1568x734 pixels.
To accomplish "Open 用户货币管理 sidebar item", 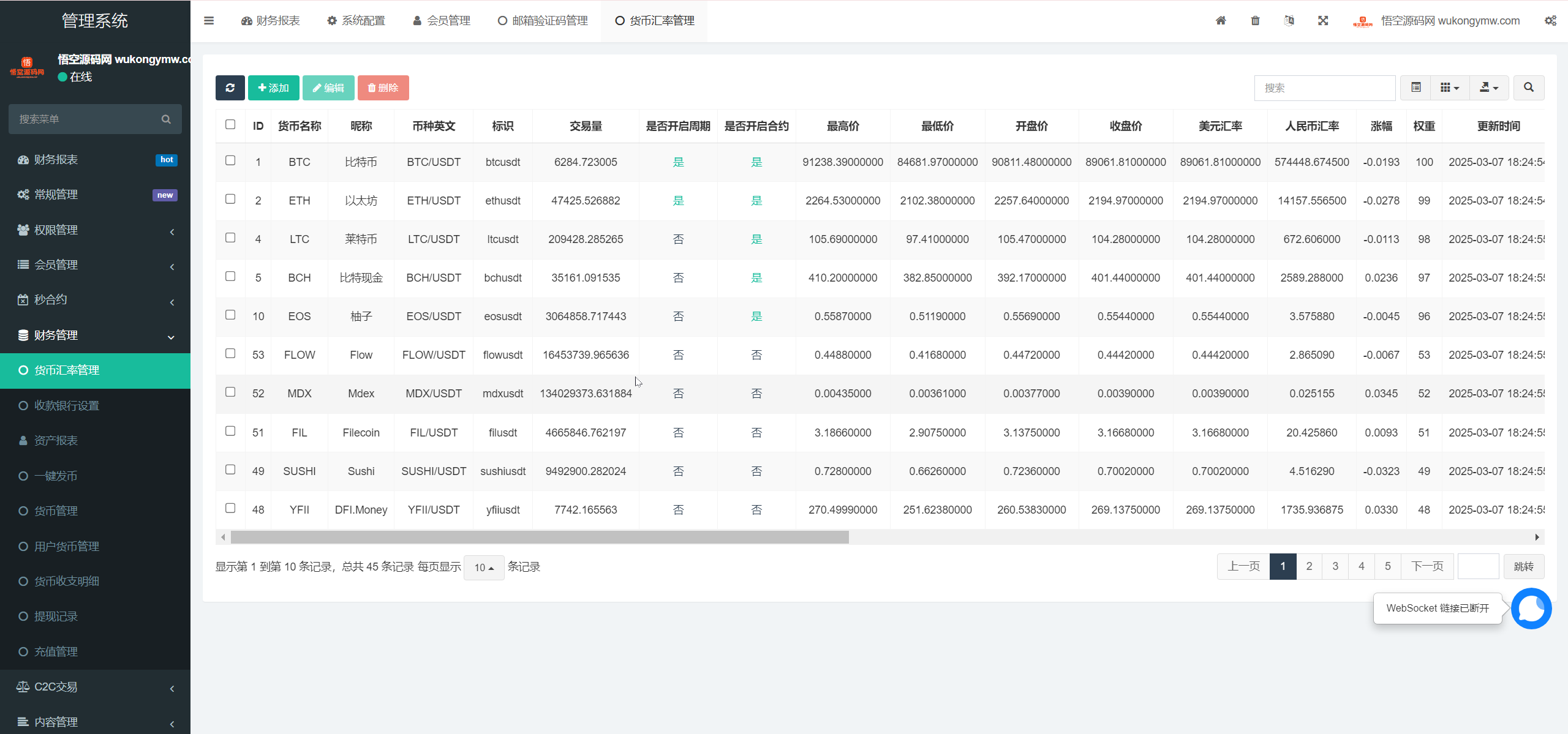I will pyautogui.click(x=95, y=546).
